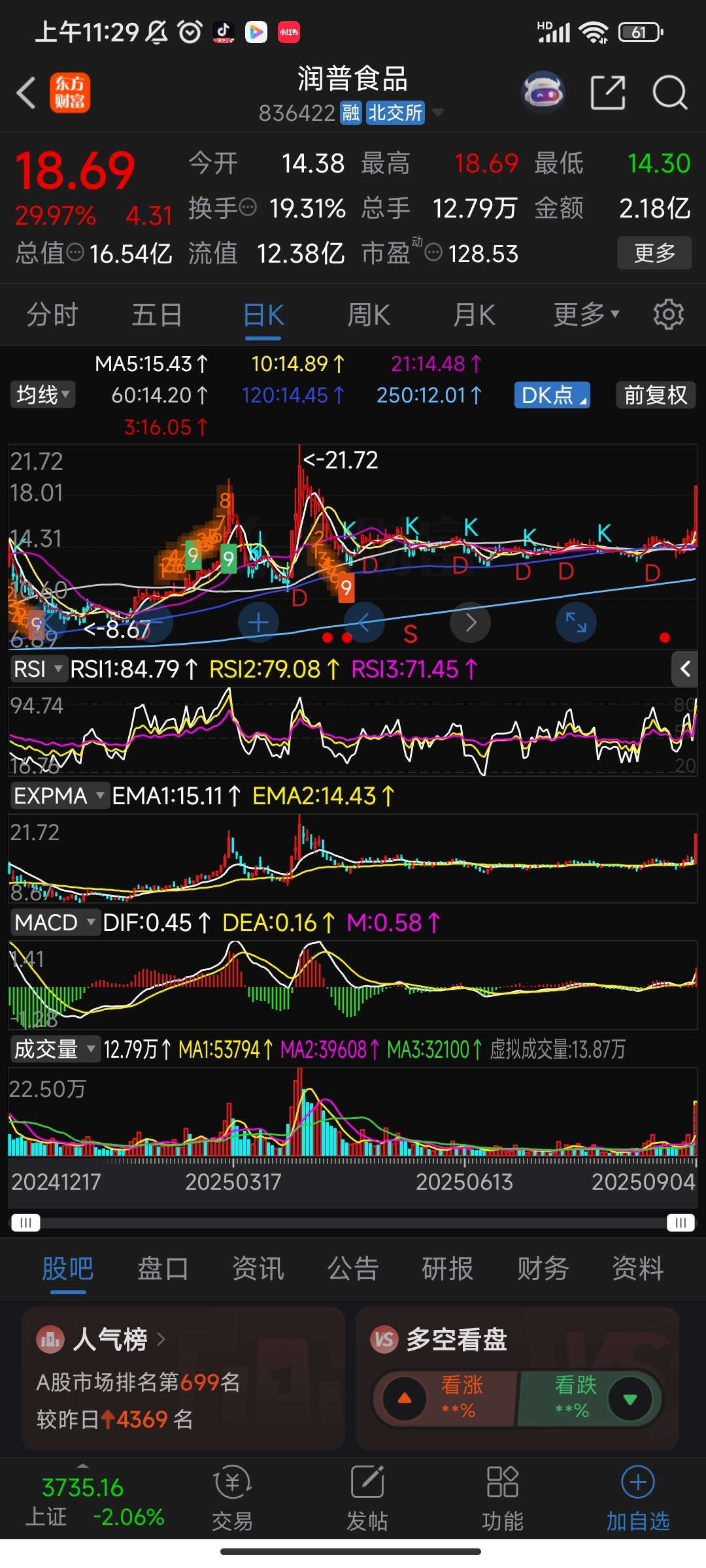Open 交易 trade icon
Screen dimensions: 706x1568
pyautogui.click(x=232, y=1499)
